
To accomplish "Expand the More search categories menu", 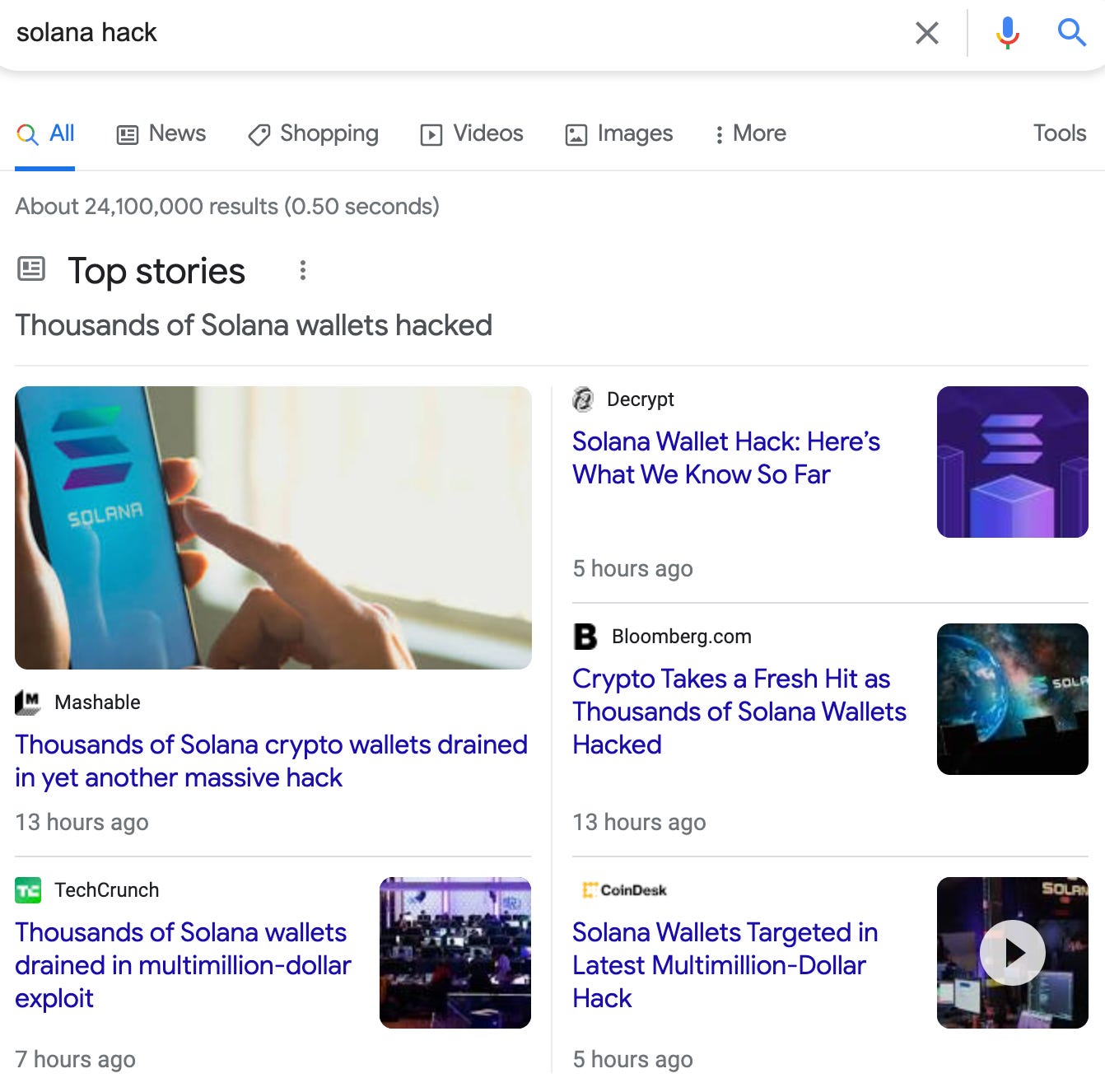I will tap(750, 133).
